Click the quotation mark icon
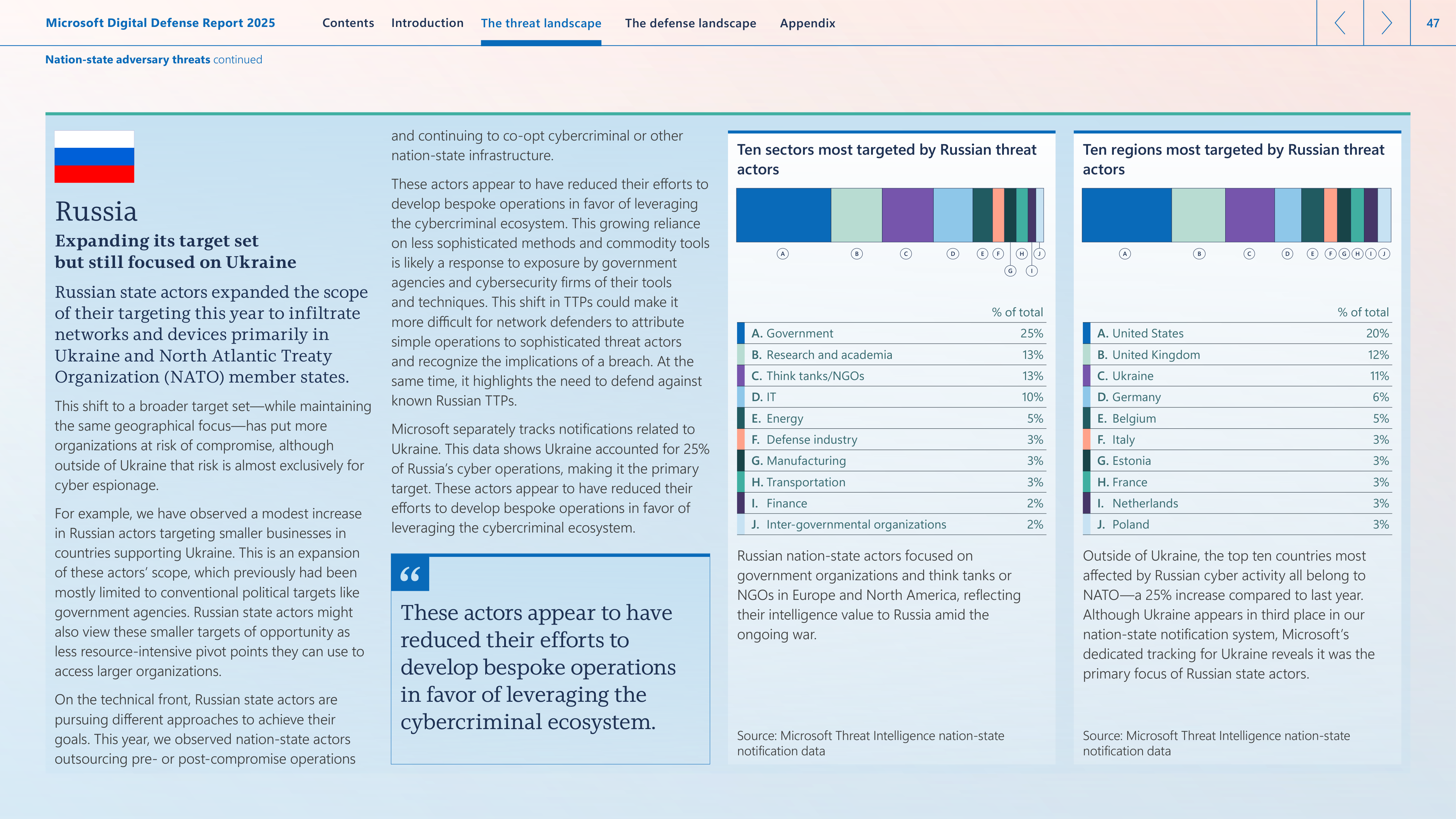Screen dimensions: 1456x819 [x=410, y=574]
